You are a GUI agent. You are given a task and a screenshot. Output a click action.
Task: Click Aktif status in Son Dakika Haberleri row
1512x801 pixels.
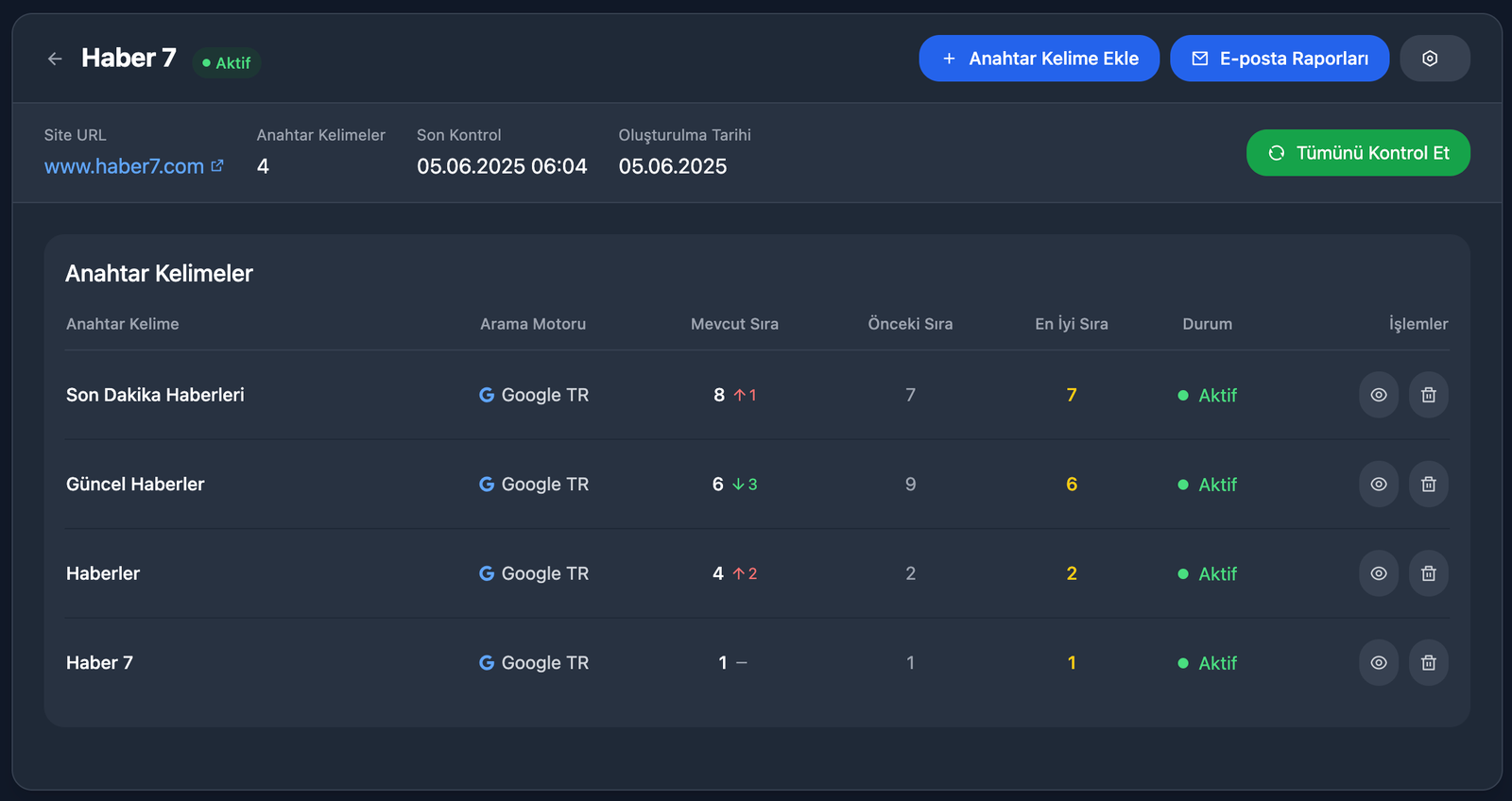click(1208, 396)
